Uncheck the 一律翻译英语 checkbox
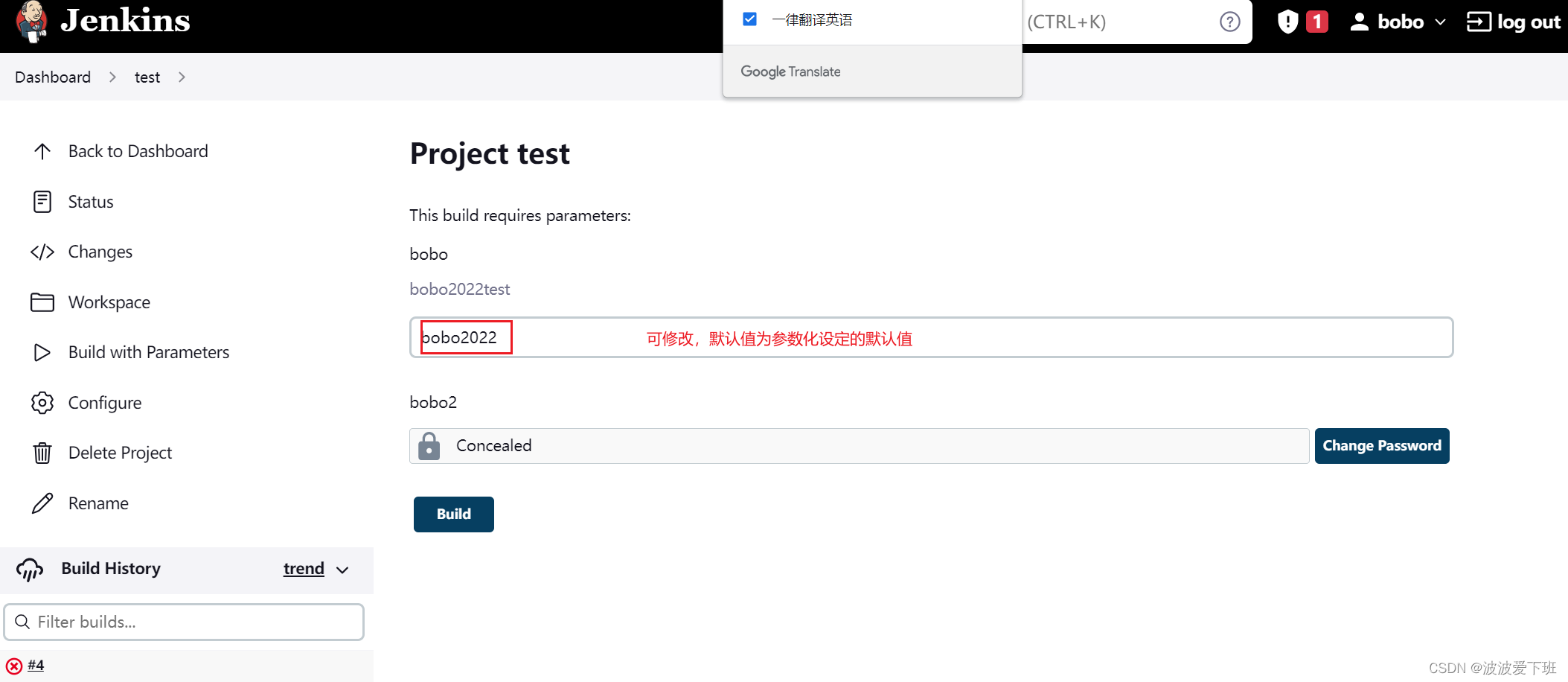 coord(749,19)
